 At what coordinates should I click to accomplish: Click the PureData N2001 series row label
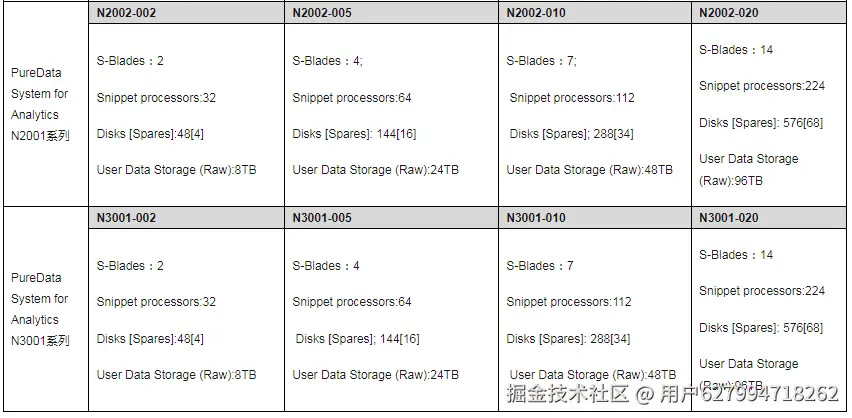tap(41, 104)
